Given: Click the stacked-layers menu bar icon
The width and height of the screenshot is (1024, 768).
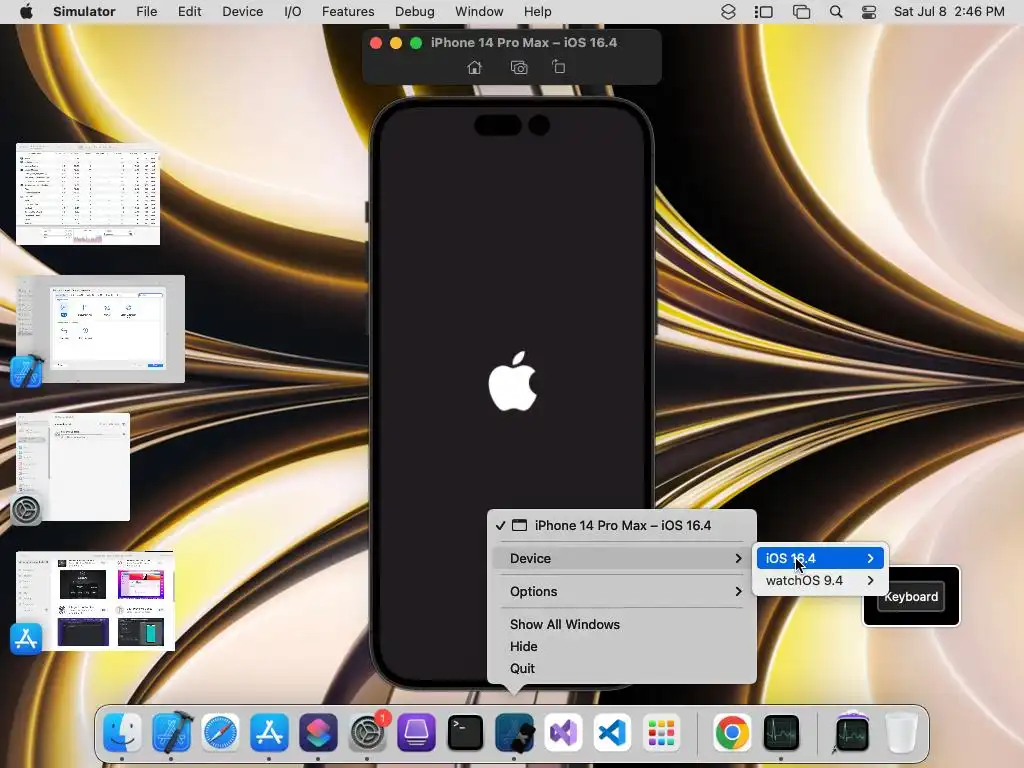Looking at the screenshot, I should point(728,12).
